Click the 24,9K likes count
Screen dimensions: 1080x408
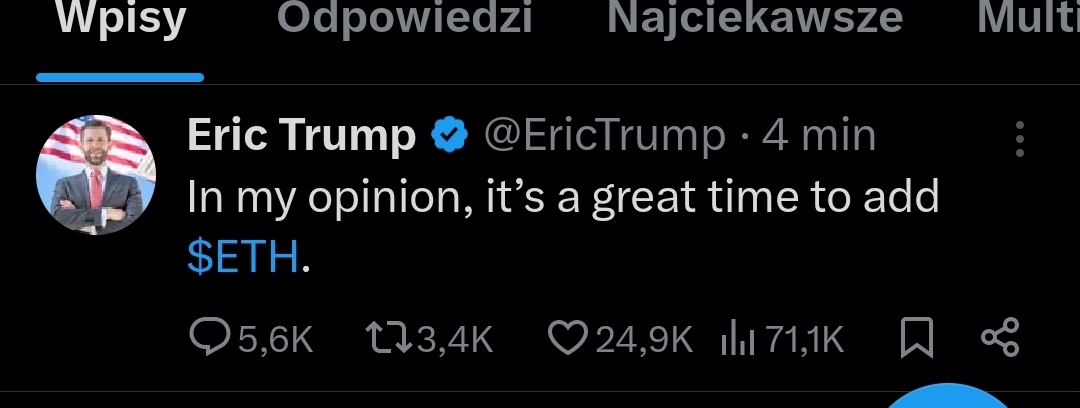[x=643, y=341]
